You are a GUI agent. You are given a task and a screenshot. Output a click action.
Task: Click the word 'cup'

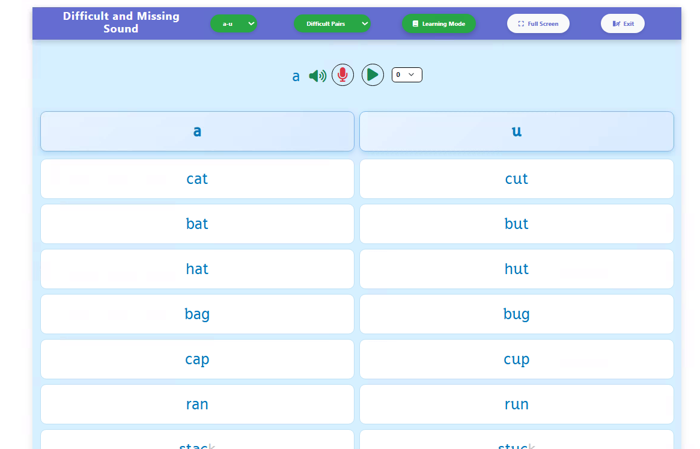[517, 359]
